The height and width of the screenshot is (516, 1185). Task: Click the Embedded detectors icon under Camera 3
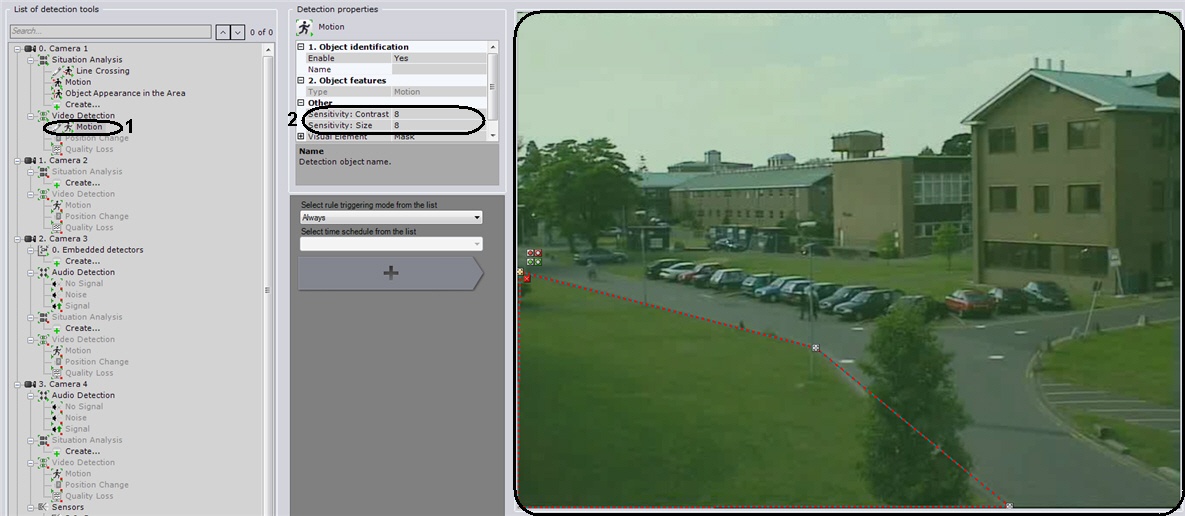[x=43, y=250]
